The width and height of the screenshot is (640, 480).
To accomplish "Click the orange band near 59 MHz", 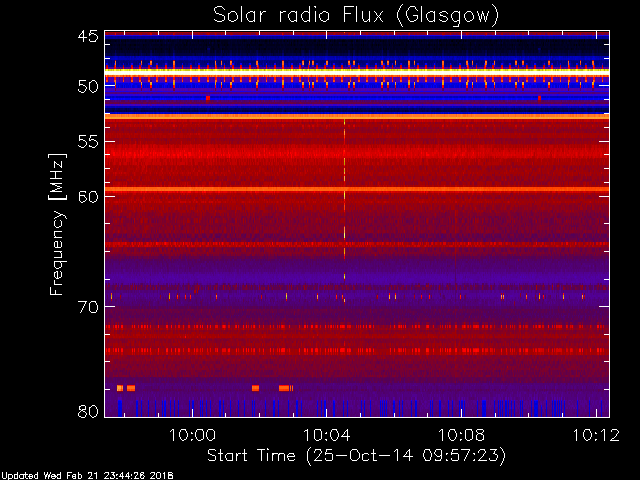I will tap(357, 189).
